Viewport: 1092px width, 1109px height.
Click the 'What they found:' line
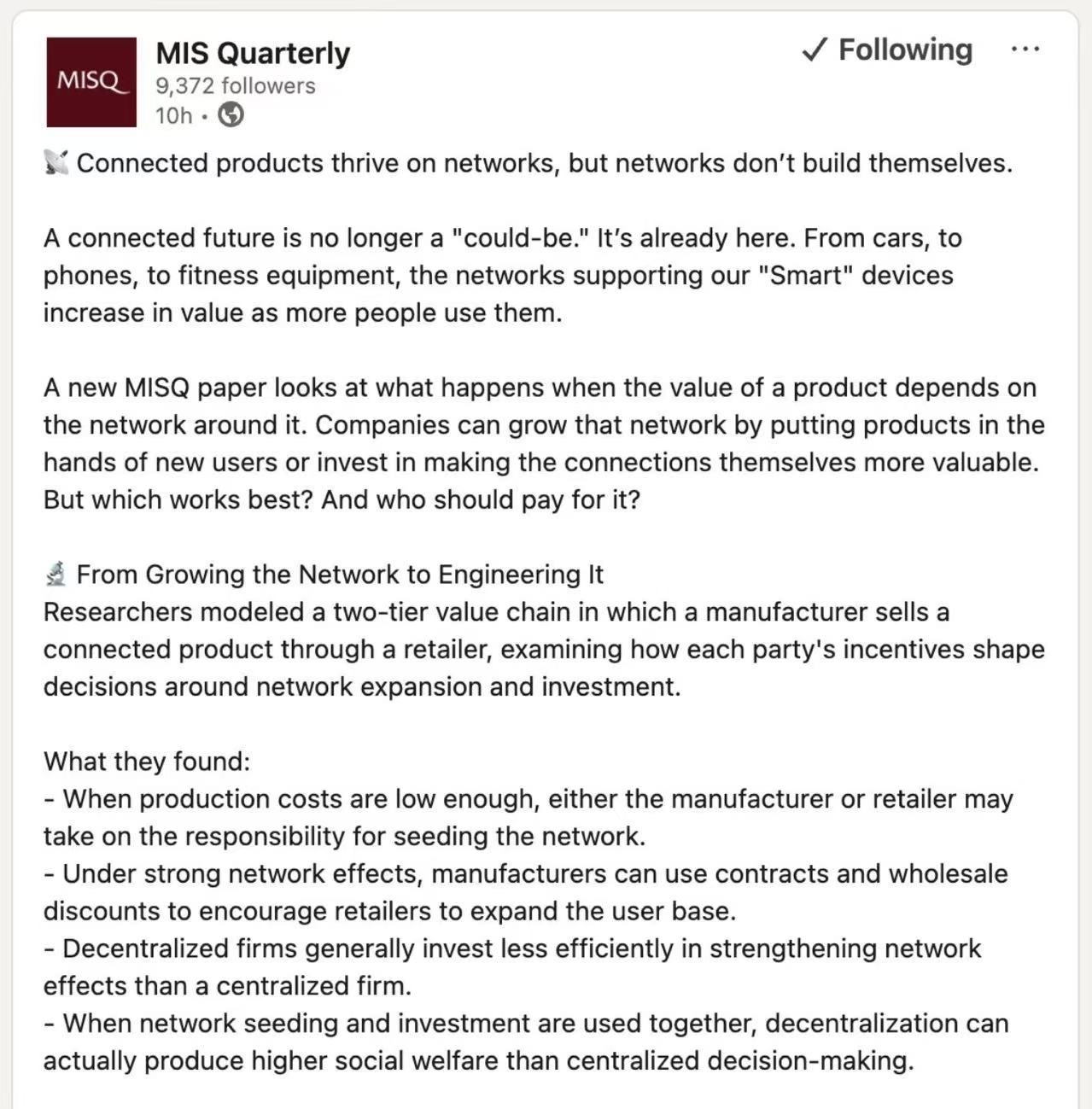pyautogui.click(x=147, y=761)
